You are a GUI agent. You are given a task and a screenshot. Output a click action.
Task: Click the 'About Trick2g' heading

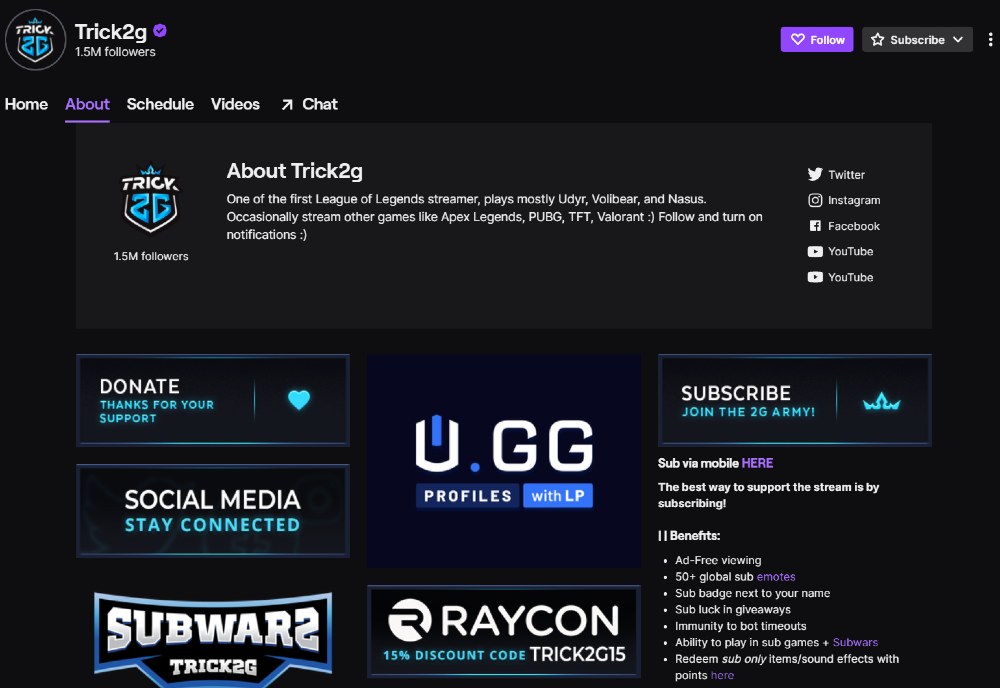pyautogui.click(x=295, y=171)
